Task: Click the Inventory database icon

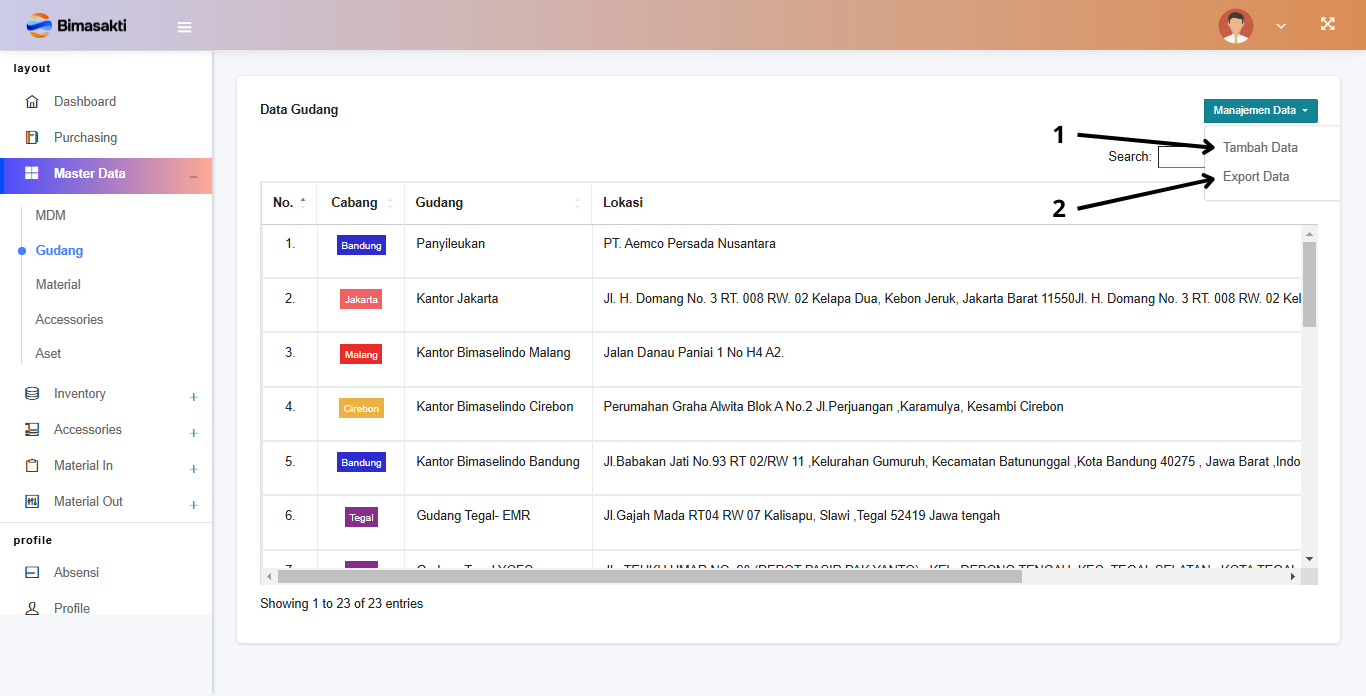Action: pyautogui.click(x=32, y=394)
